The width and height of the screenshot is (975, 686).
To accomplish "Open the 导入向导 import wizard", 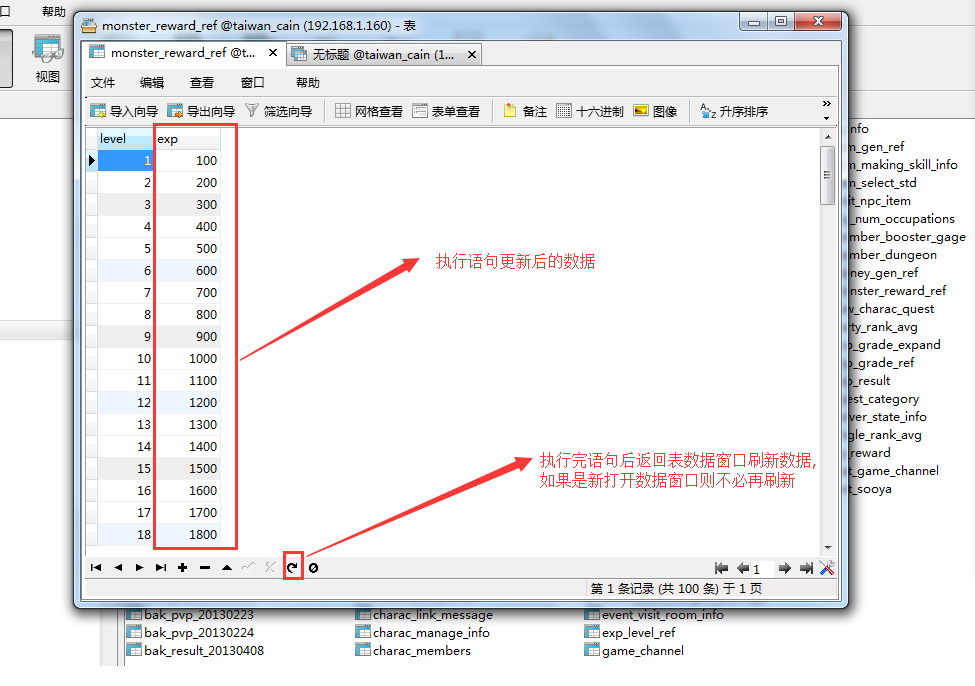I will click(x=124, y=111).
